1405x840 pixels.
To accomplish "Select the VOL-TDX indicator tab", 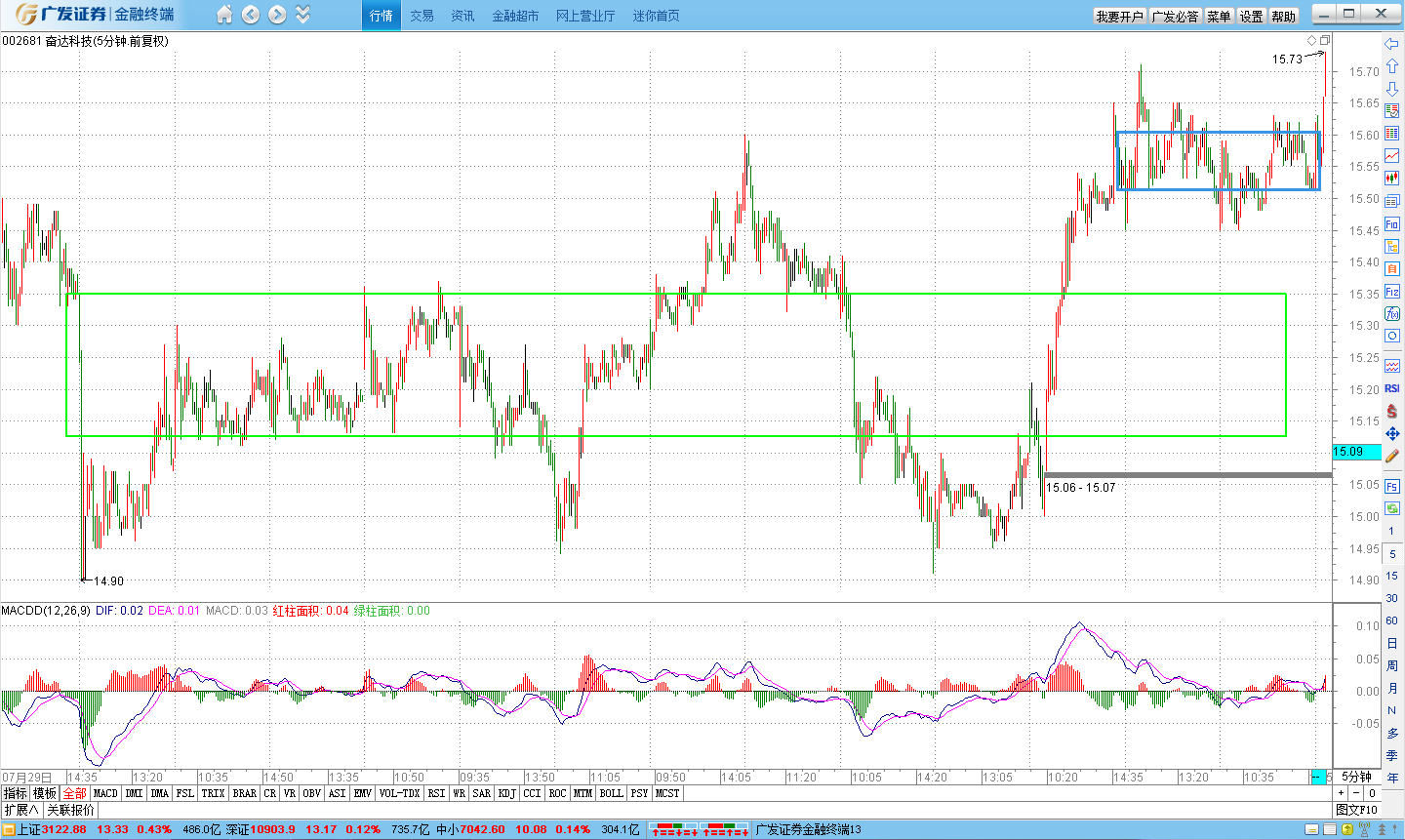I will (x=400, y=793).
